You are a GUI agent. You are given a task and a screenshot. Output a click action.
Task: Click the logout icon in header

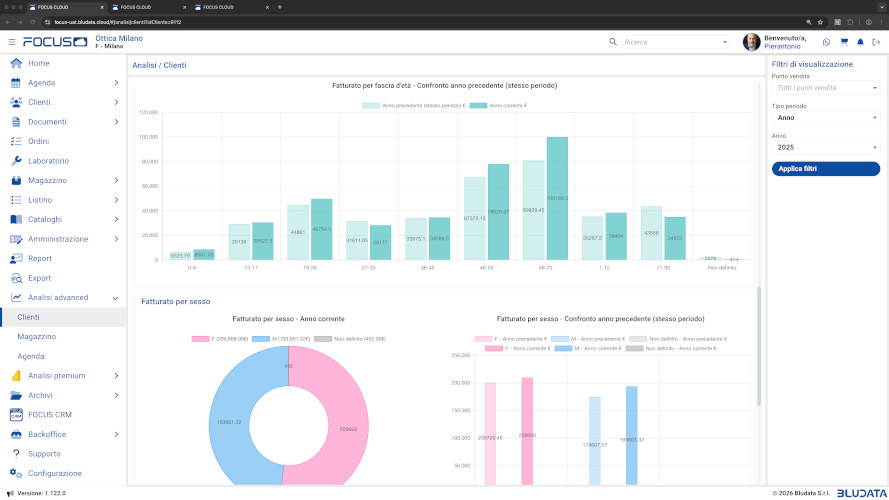click(x=876, y=42)
